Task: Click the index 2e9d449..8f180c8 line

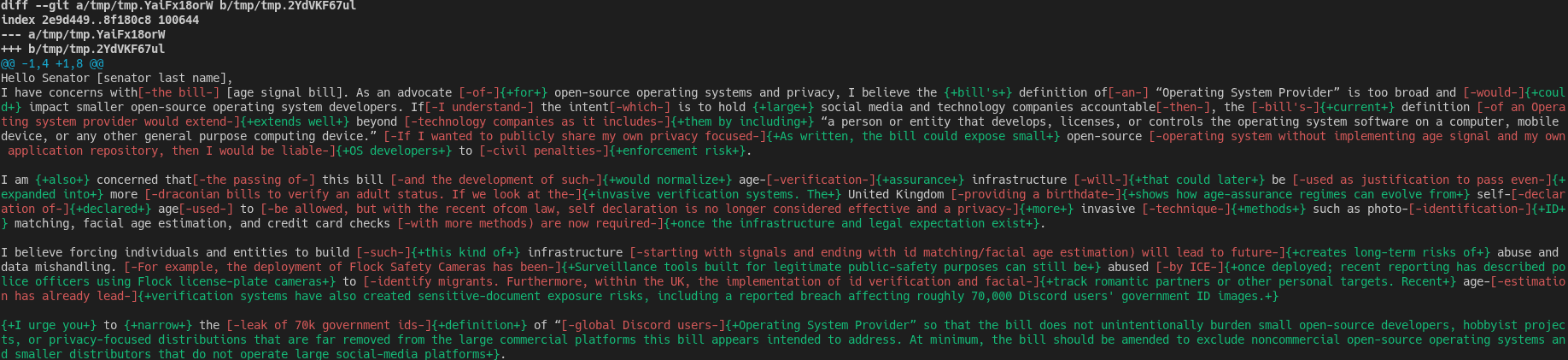Action: [100, 20]
